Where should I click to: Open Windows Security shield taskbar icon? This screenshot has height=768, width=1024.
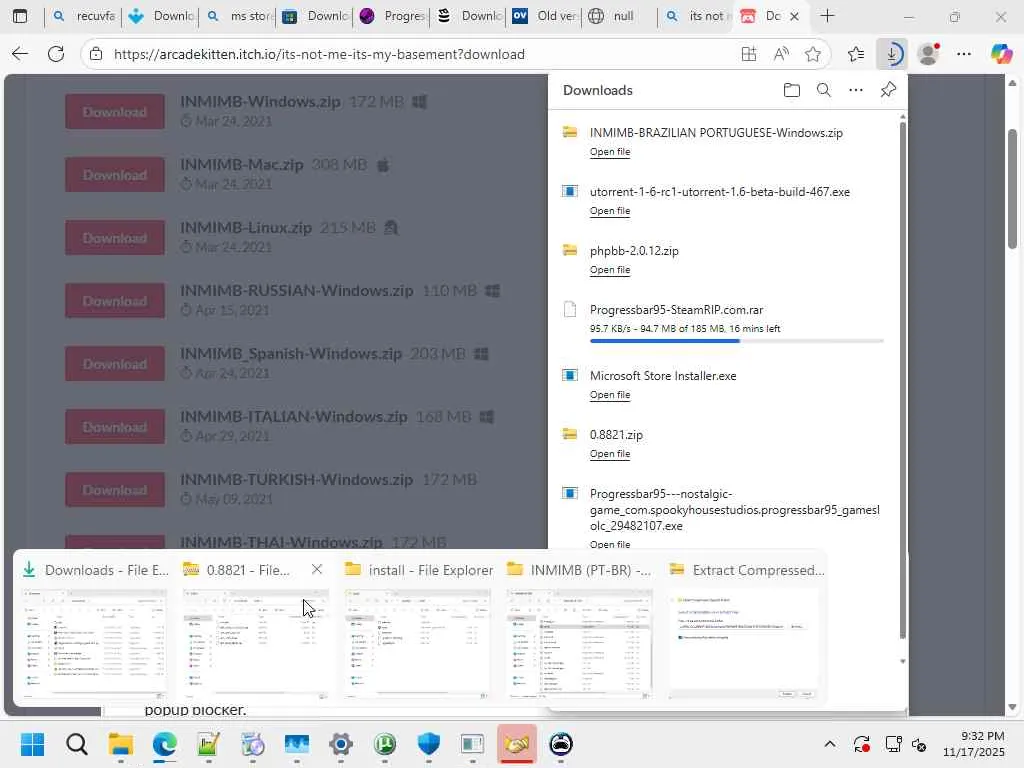click(429, 744)
